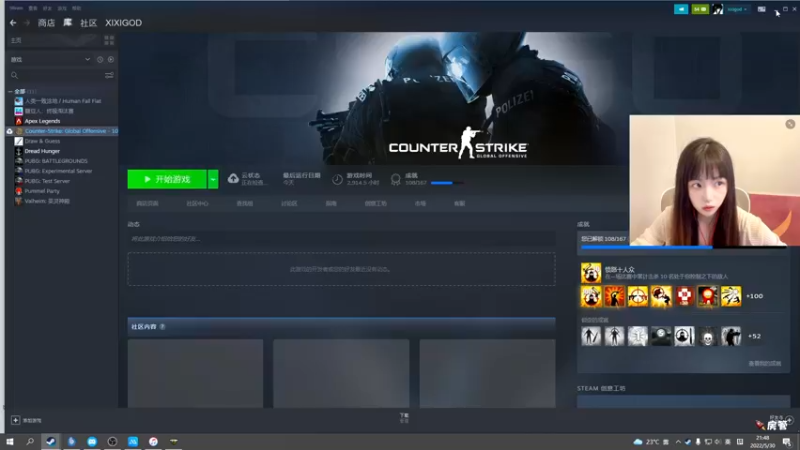
Task: Click Steam icon in the taskbar
Action: (51, 441)
